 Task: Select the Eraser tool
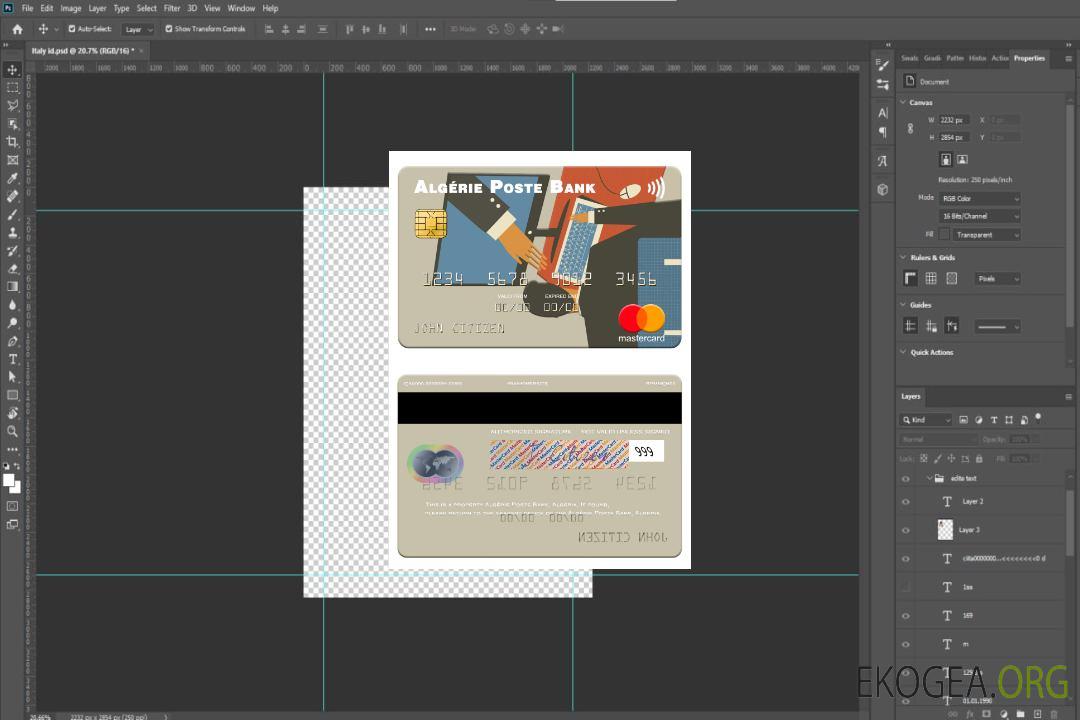pos(12,269)
